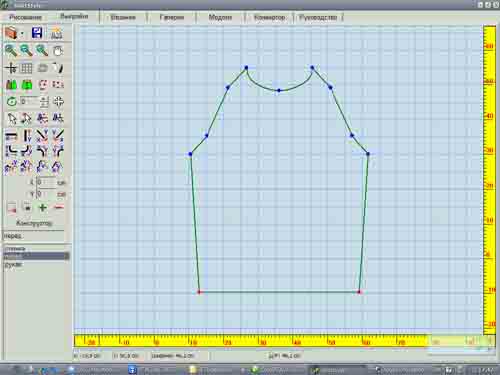Open the pattern file box icon
Viewport: 500px width, 375px height.
[x=11, y=33]
